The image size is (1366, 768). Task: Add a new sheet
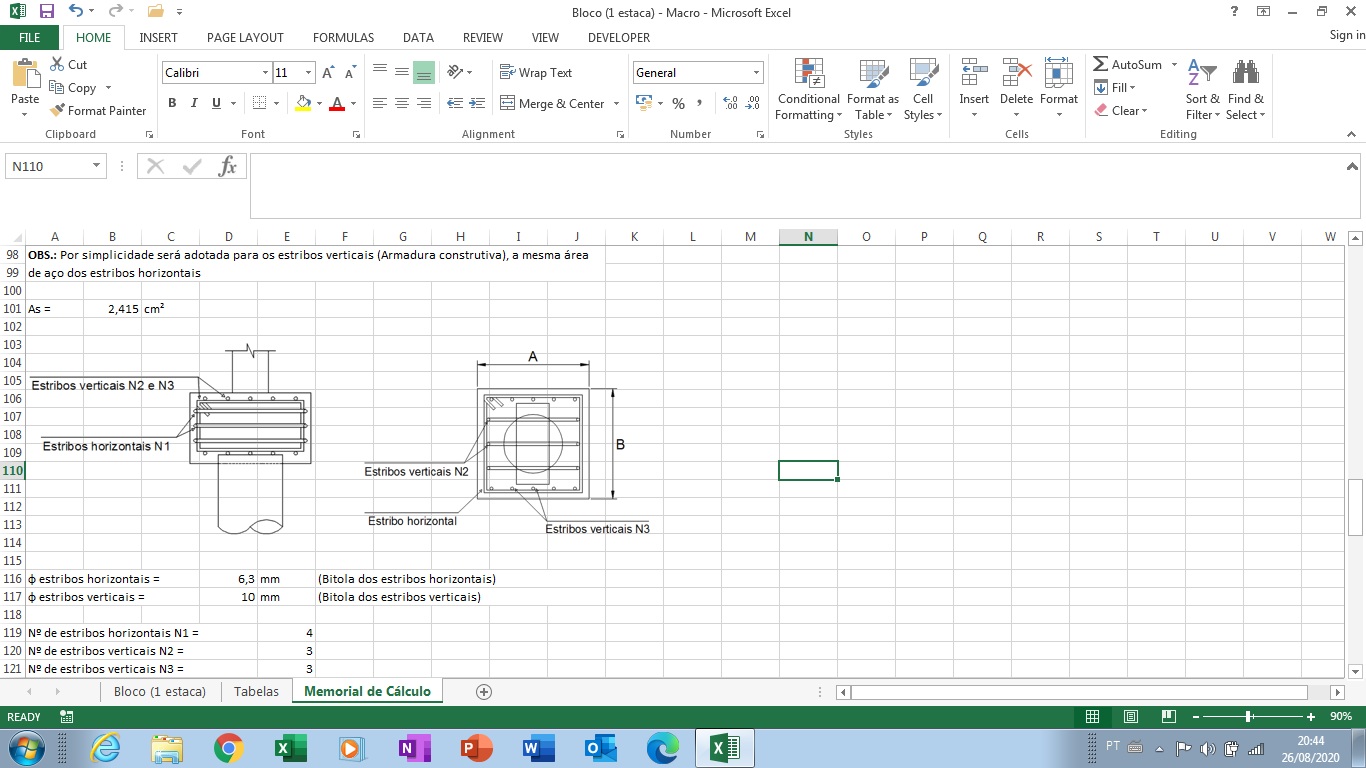(484, 691)
